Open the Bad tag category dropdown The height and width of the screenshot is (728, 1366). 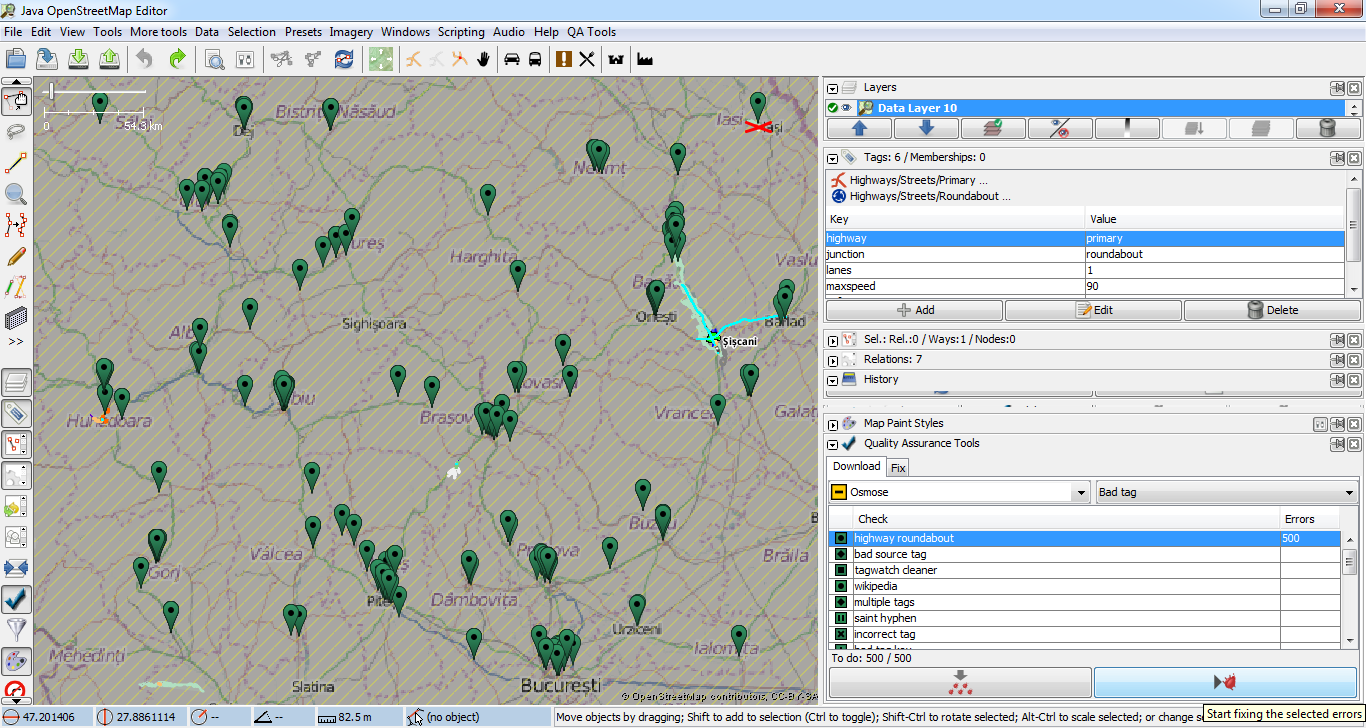(x=1226, y=492)
